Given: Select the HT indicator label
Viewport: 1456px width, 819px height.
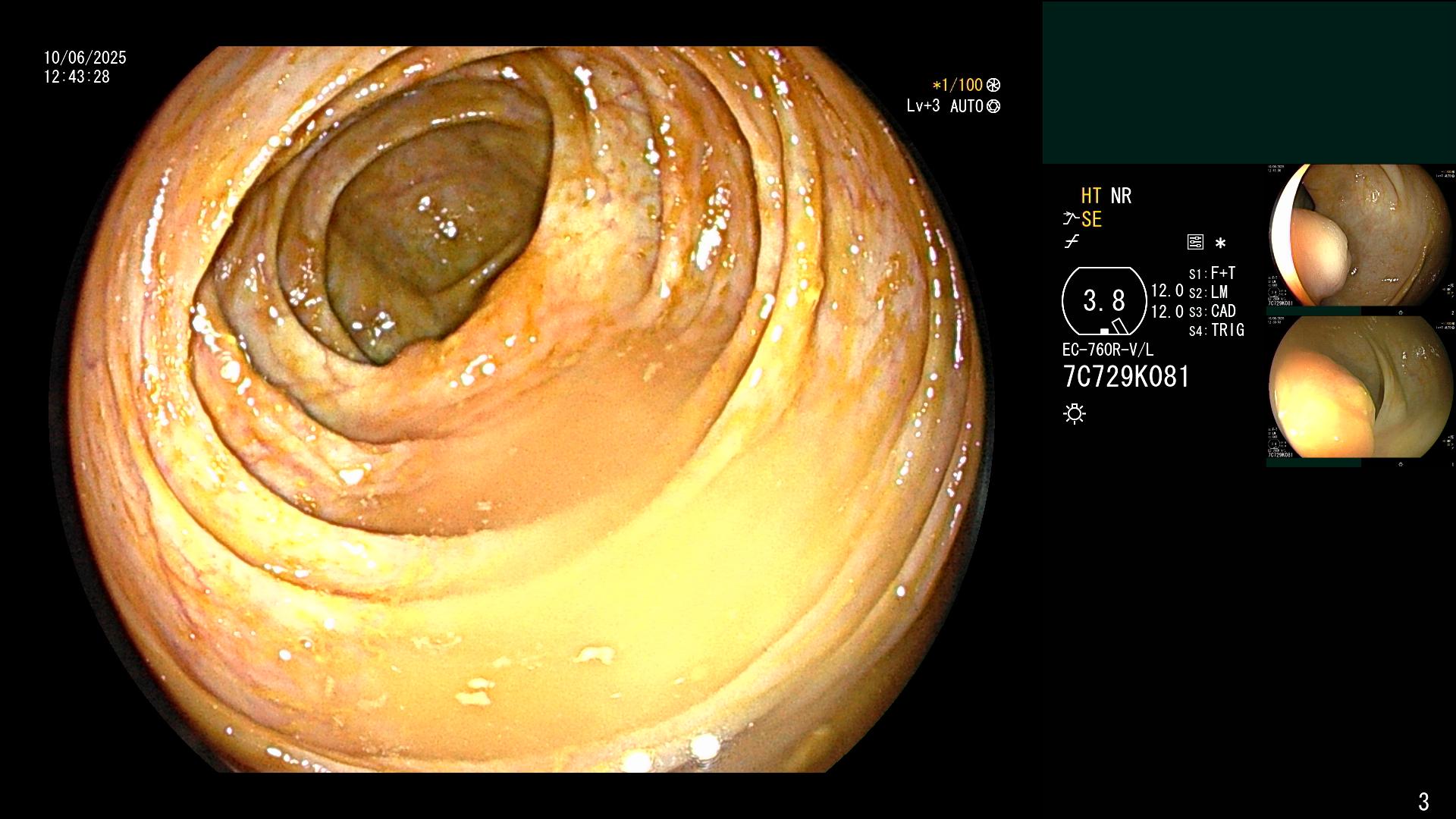Looking at the screenshot, I should pyautogui.click(x=1092, y=196).
